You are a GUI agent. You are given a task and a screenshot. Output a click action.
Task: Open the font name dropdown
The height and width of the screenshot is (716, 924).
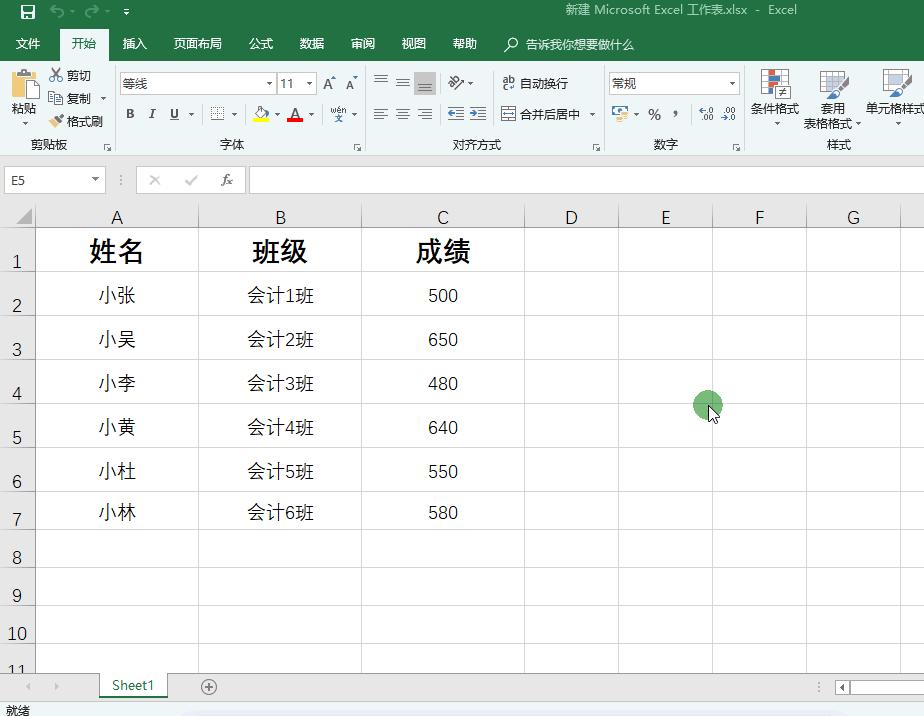pyautogui.click(x=270, y=83)
